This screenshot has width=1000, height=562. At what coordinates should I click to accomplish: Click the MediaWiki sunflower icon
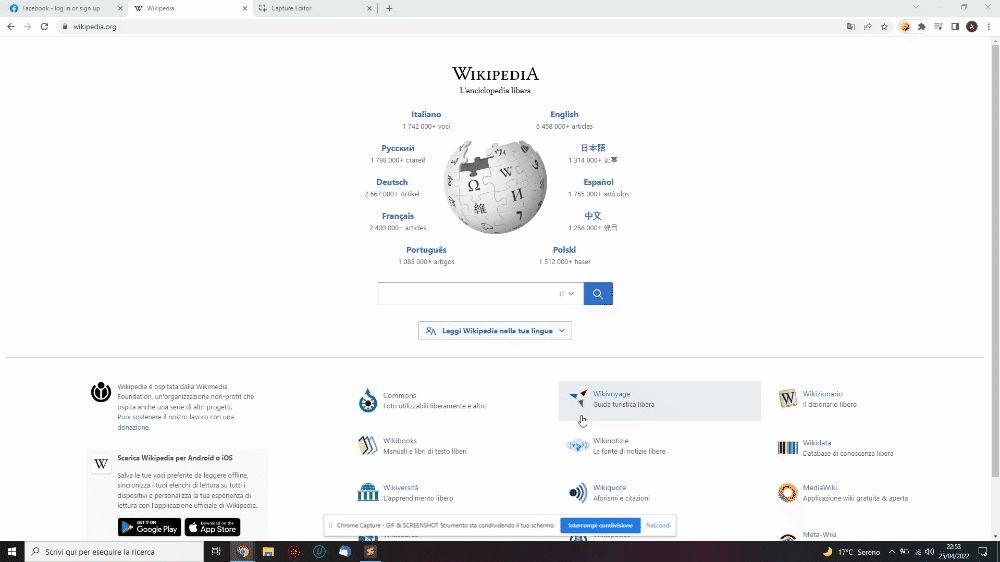click(x=788, y=492)
